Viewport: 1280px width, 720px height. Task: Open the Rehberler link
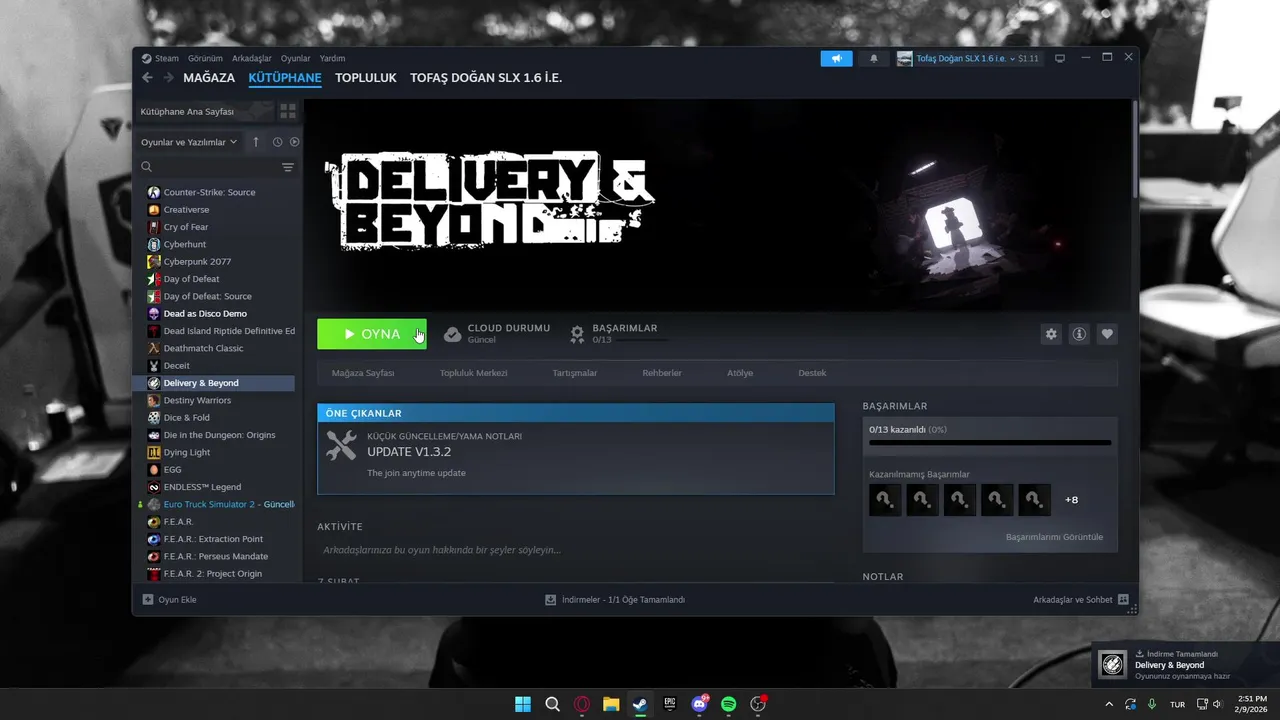(662, 373)
